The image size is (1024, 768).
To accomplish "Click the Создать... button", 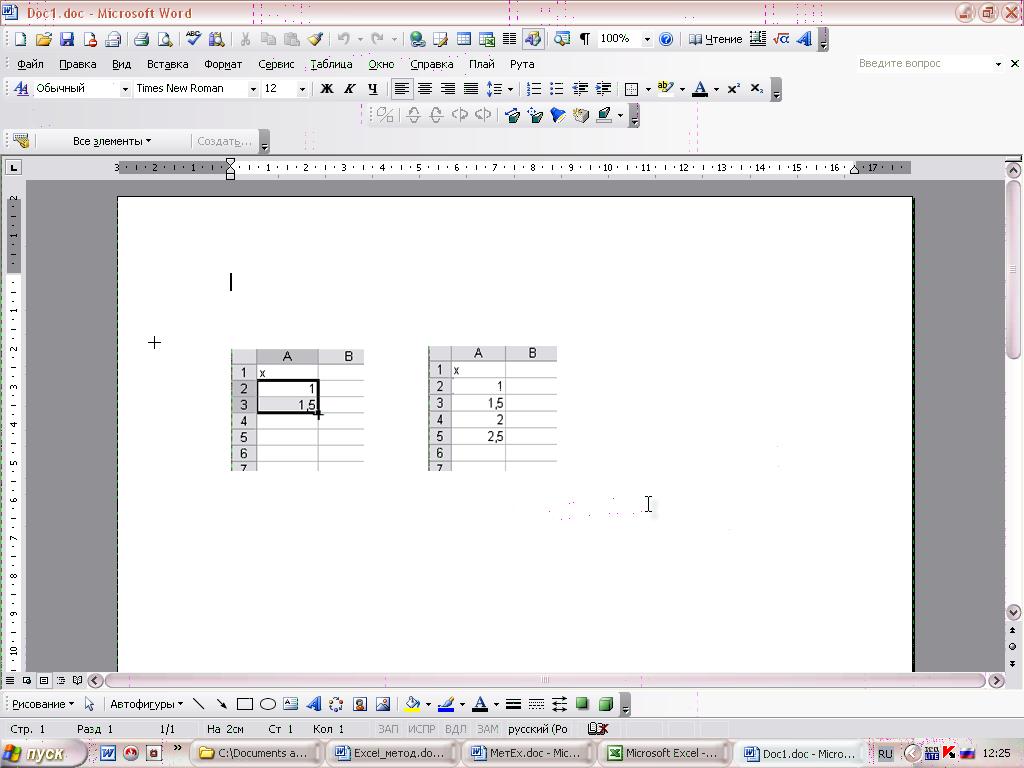I will coord(224,141).
